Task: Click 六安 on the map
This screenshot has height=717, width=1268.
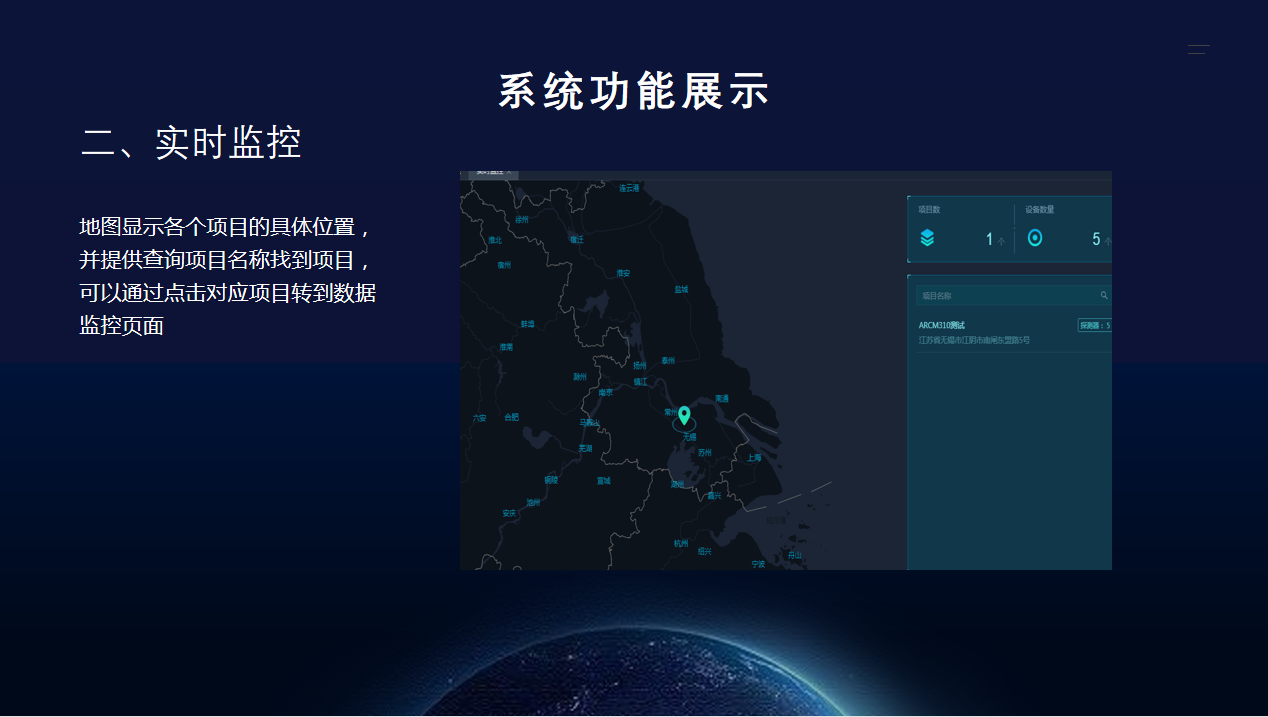Action: [x=479, y=417]
